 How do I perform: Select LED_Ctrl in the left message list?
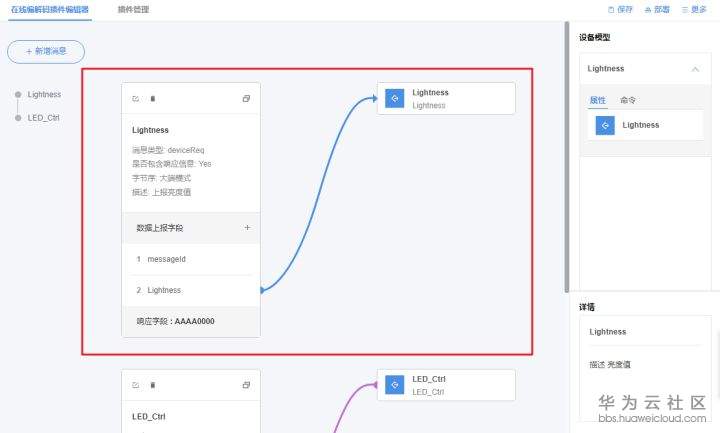click(44, 118)
